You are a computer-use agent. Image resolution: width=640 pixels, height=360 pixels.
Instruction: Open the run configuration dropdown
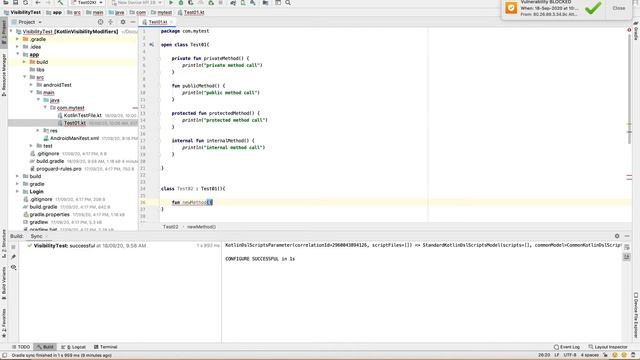click(87, 2)
